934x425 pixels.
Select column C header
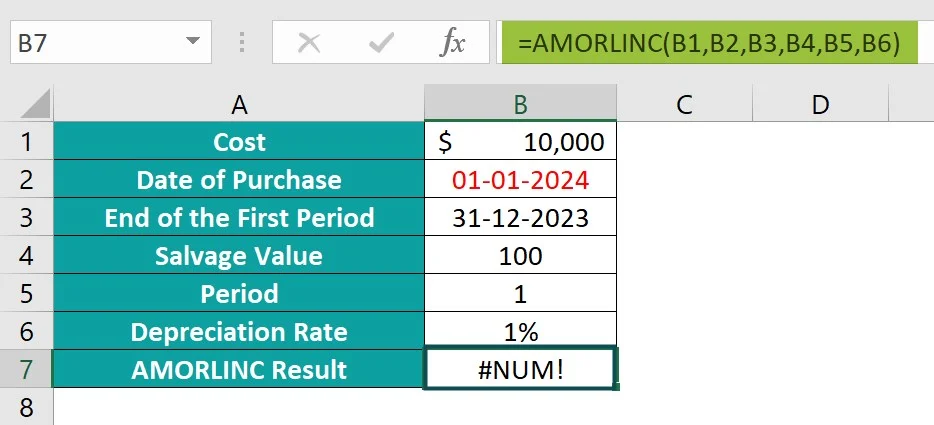(684, 105)
